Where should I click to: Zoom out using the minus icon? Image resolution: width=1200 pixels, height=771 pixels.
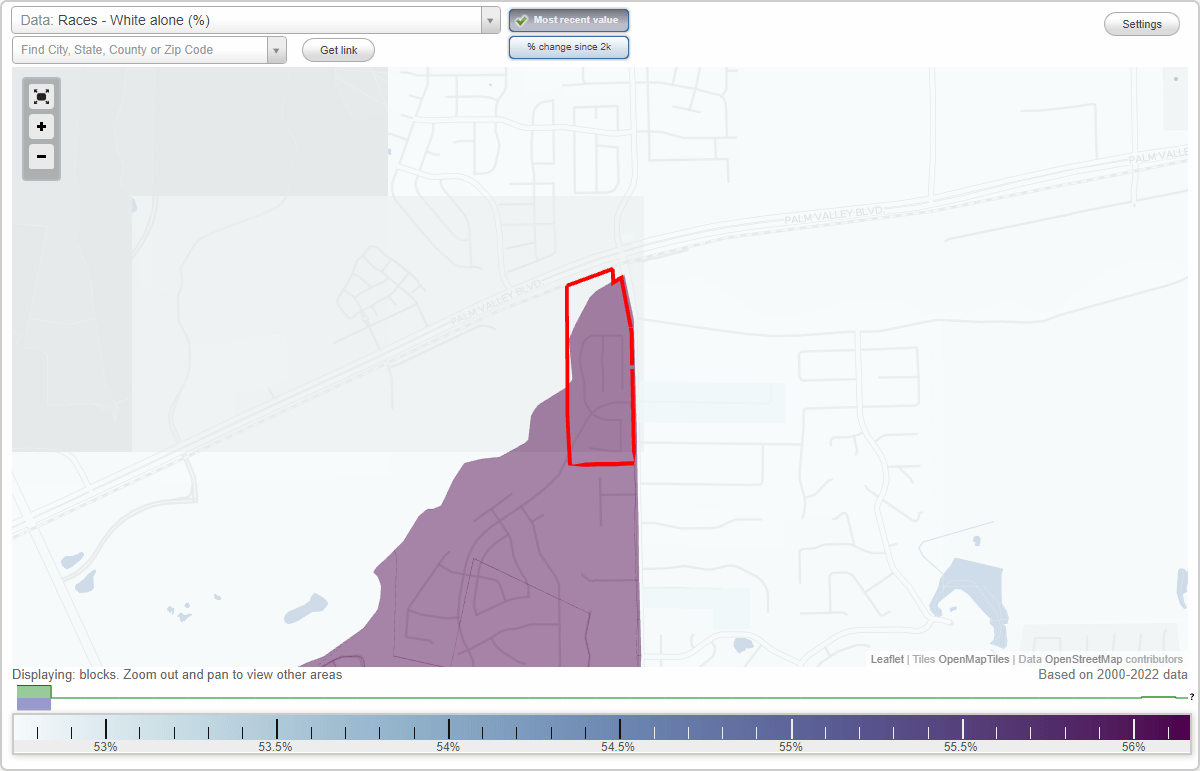[x=41, y=157]
